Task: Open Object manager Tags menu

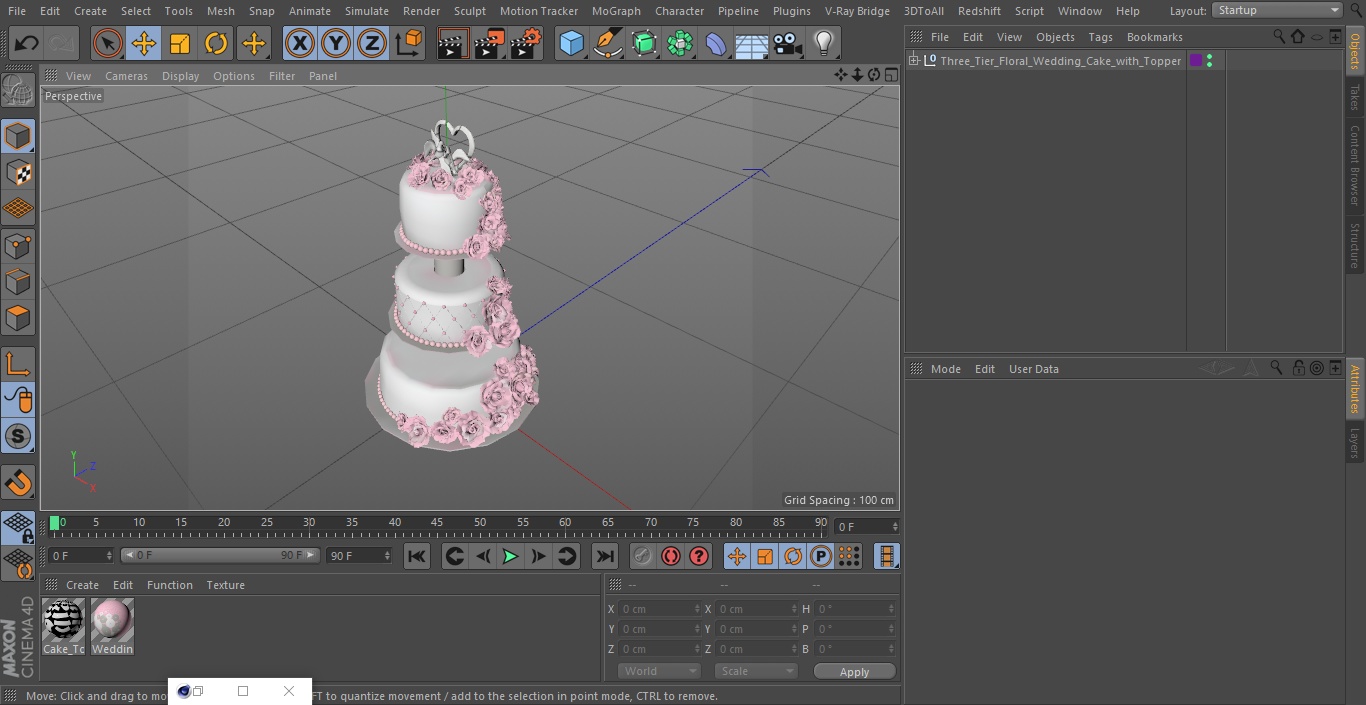Action: click(1100, 37)
